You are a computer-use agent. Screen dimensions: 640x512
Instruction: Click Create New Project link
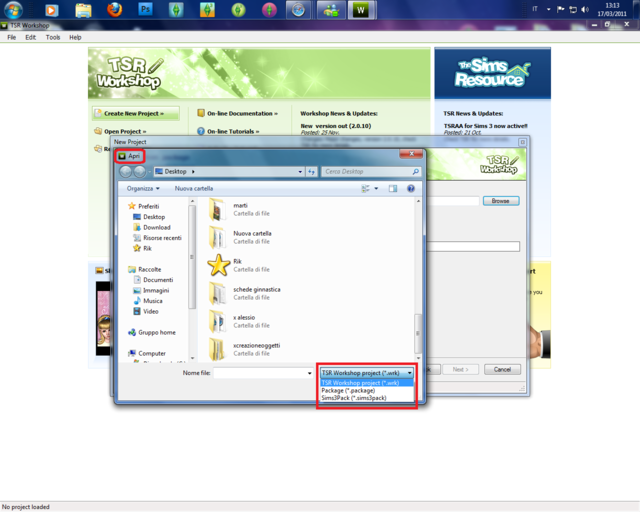pos(136,114)
